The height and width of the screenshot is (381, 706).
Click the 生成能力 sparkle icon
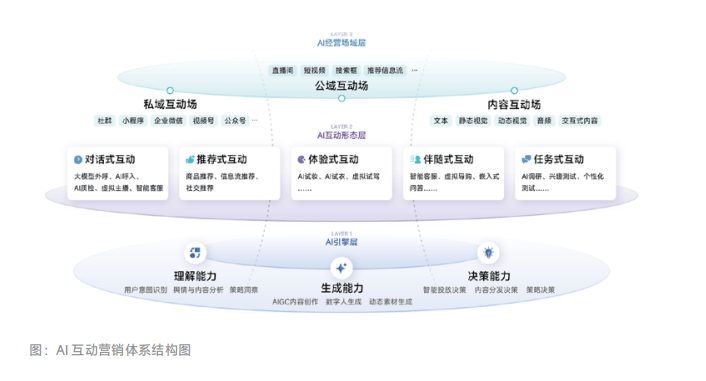click(341, 268)
